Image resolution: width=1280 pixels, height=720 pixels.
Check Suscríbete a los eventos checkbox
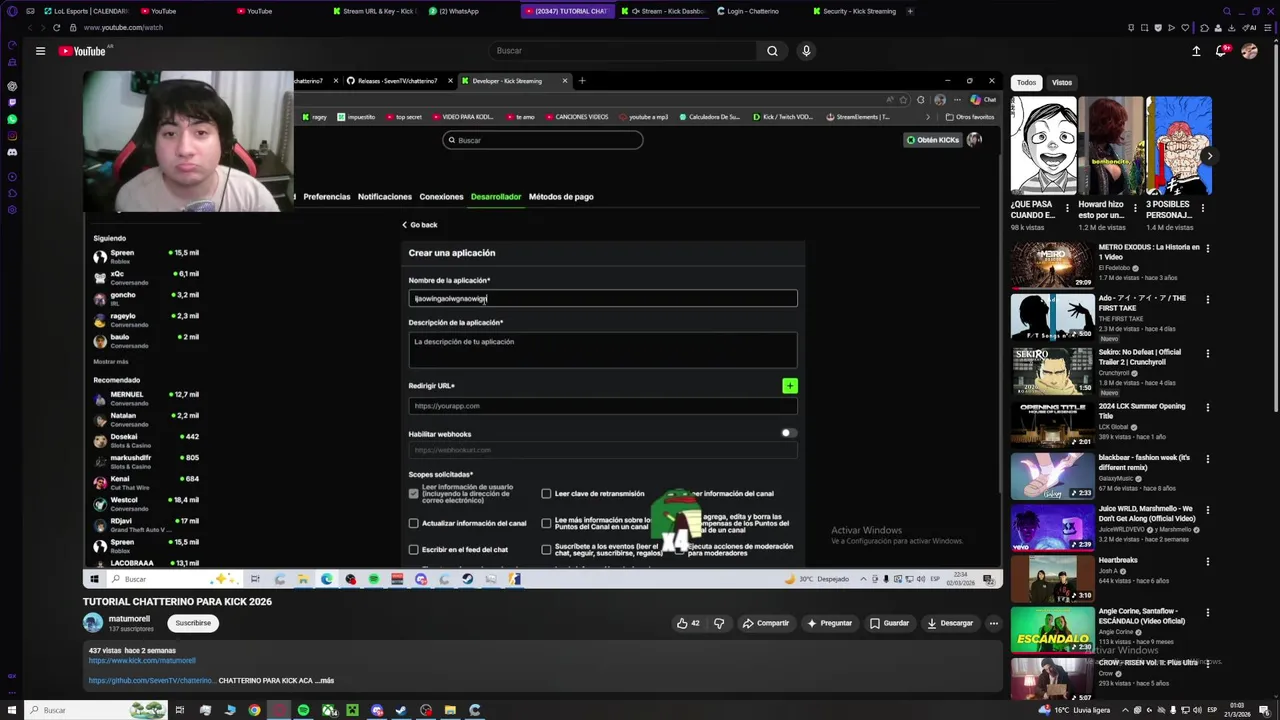546,549
